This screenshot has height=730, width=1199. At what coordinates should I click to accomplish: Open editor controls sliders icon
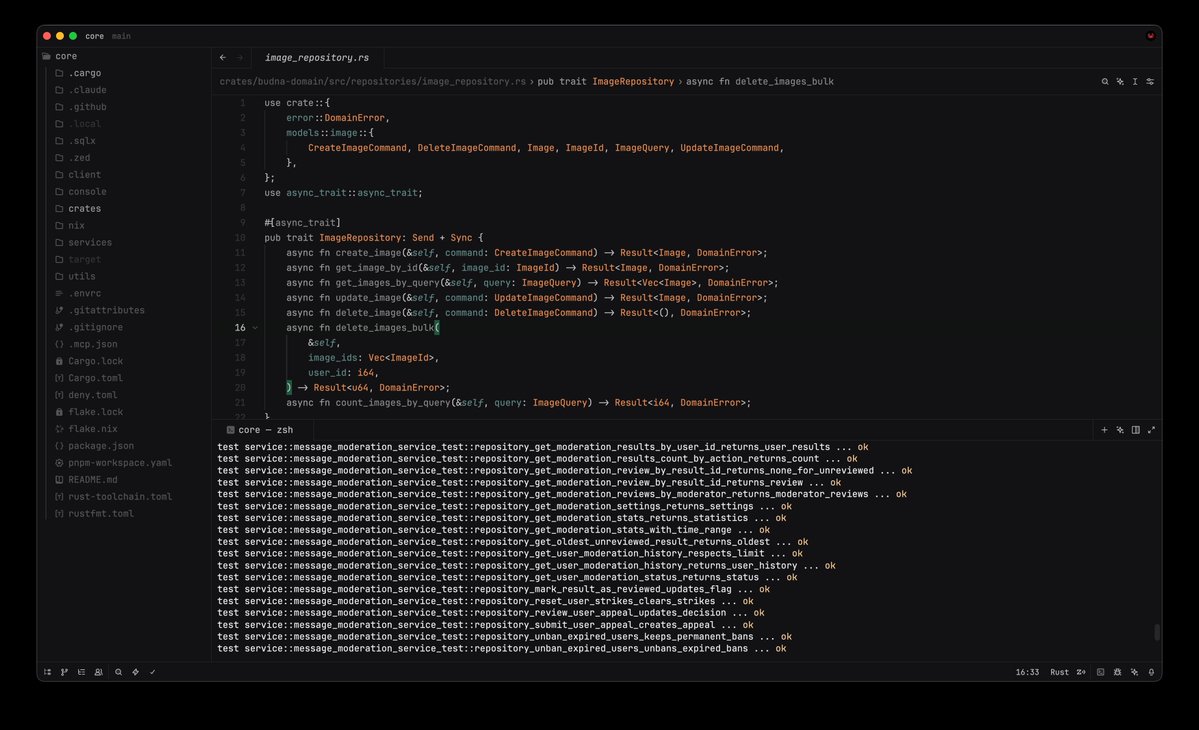(1150, 81)
